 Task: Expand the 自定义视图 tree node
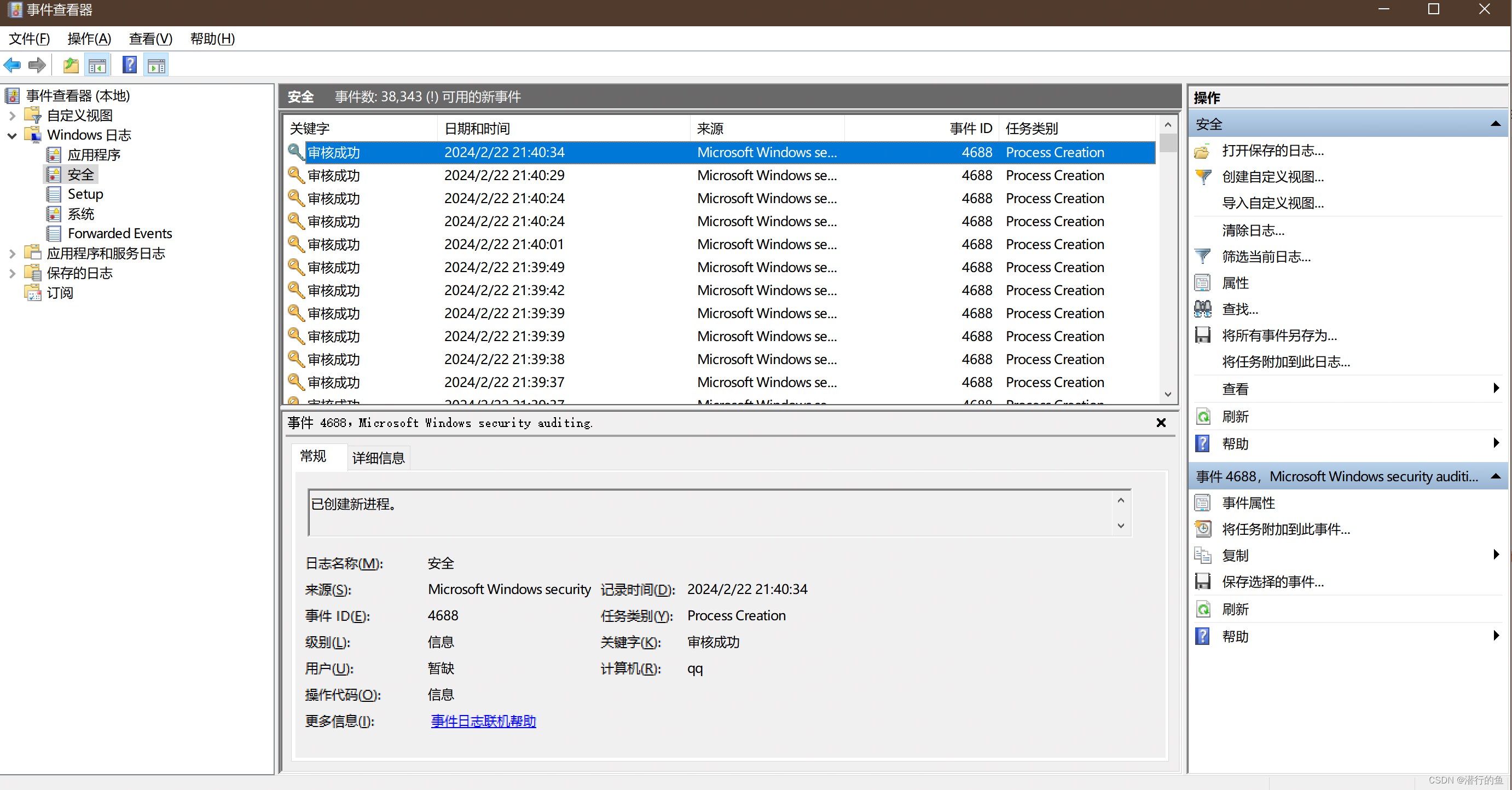pyautogui.click(x=11, y=116)
